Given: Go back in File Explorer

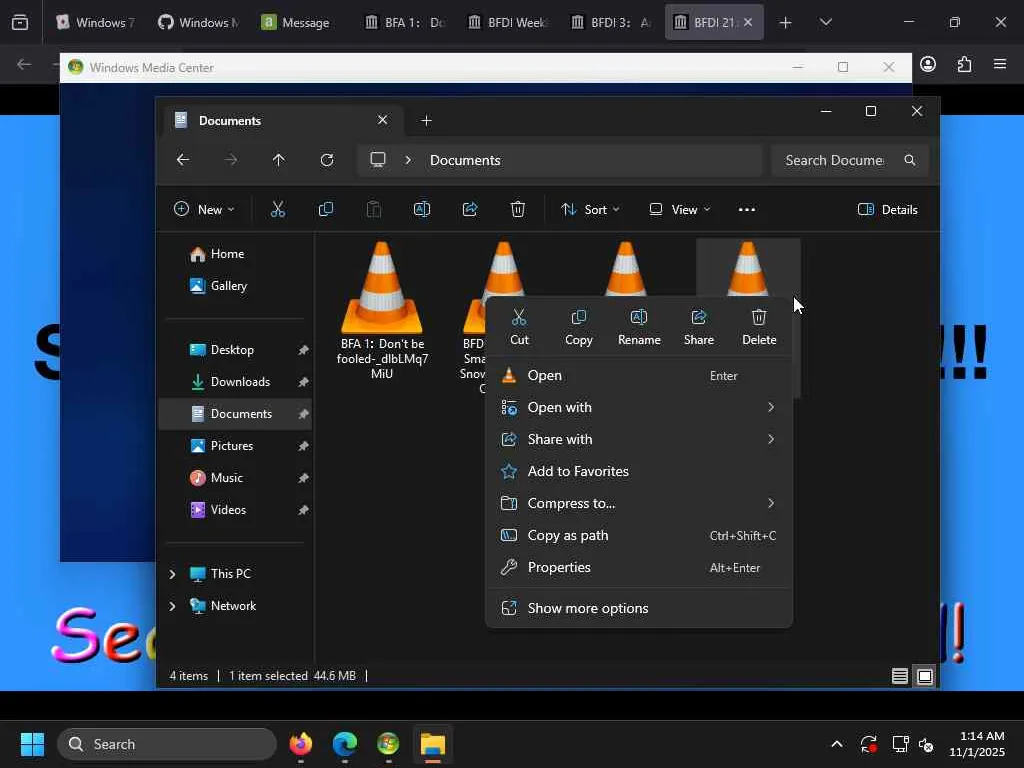Looking at the screenshot, I should point(183,160).
